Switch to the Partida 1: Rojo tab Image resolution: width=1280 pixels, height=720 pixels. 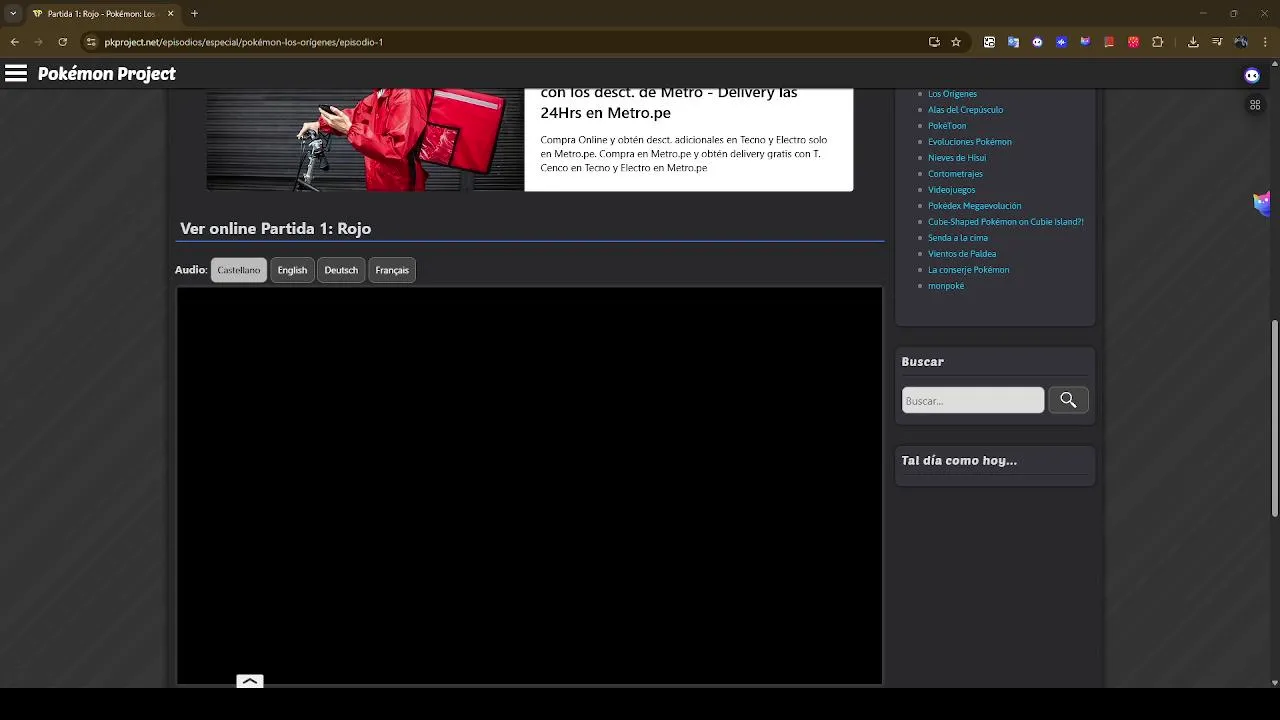(x=100, y=14)
